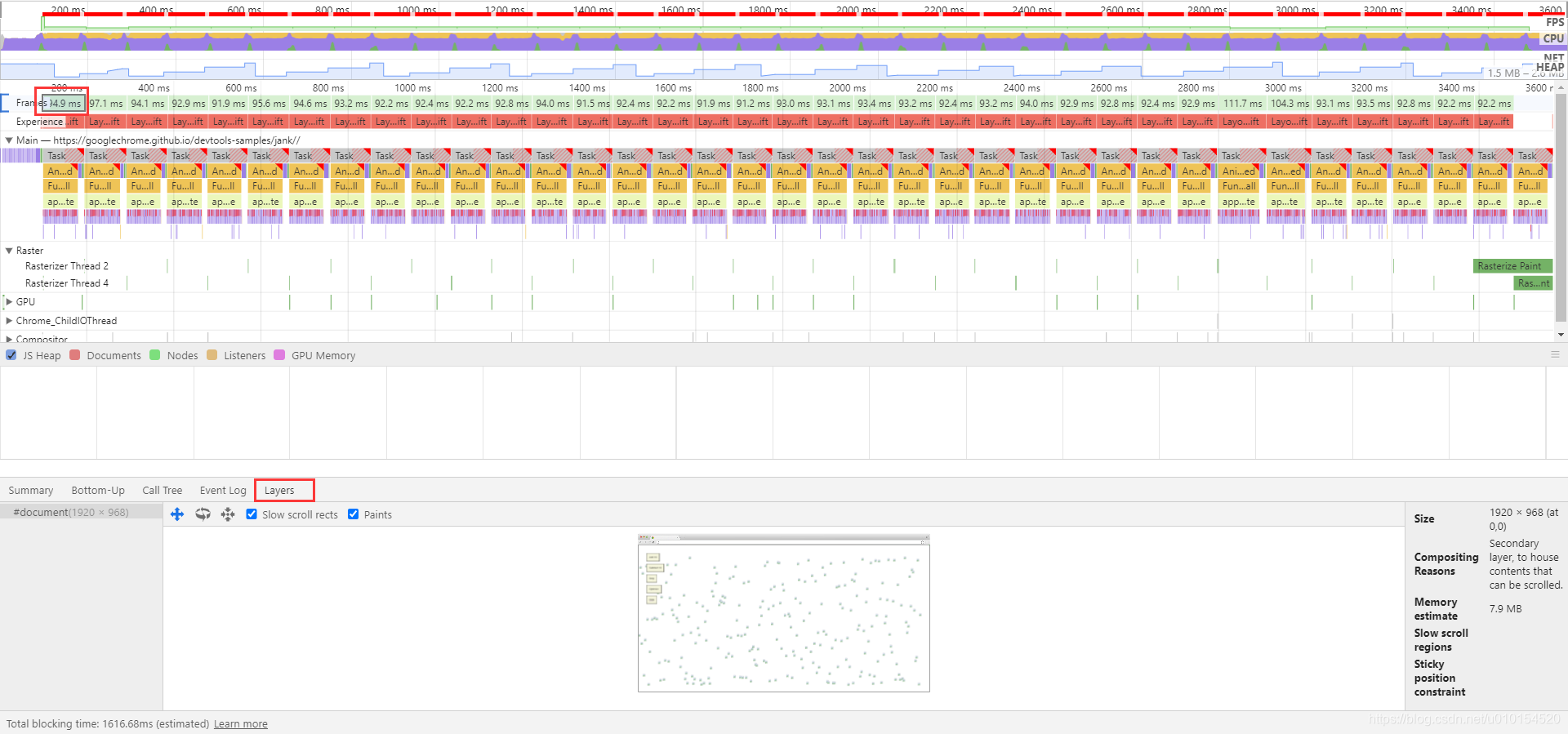The width and height of the screenshot is (1568, 734).
Task: Open the Event Log tab
Action: 223,490
